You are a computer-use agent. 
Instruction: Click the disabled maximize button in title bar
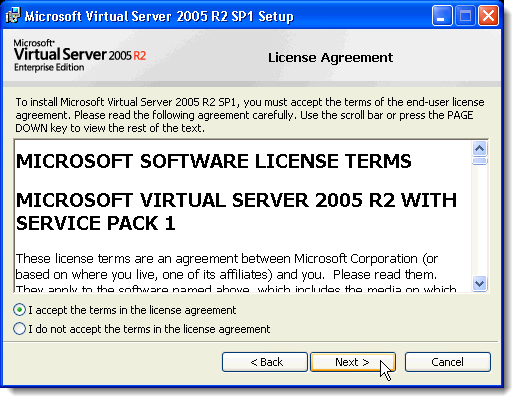[465, 16]
